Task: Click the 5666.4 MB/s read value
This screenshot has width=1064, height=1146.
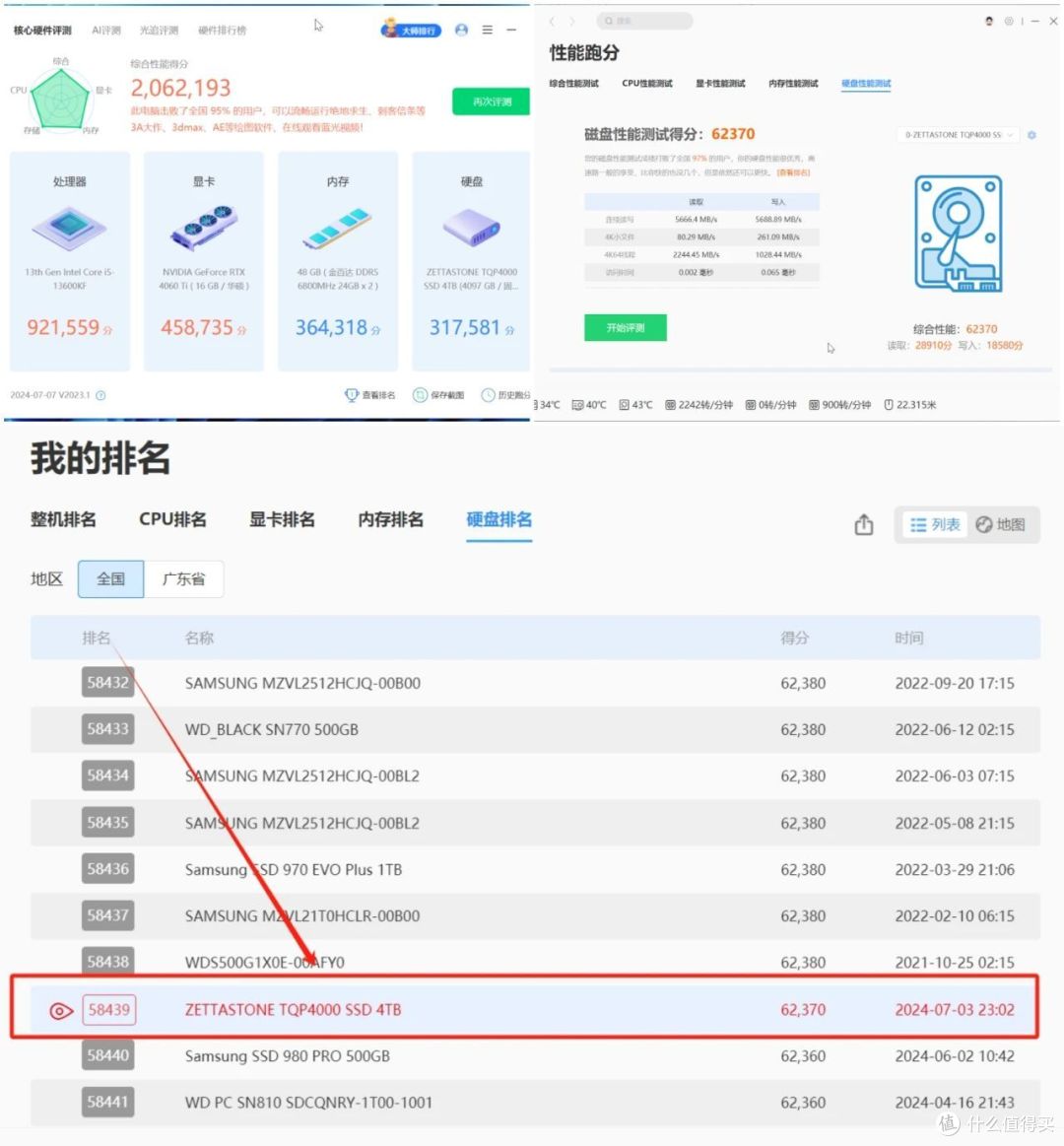Action: pyautogui.click(x=696, y=220)
